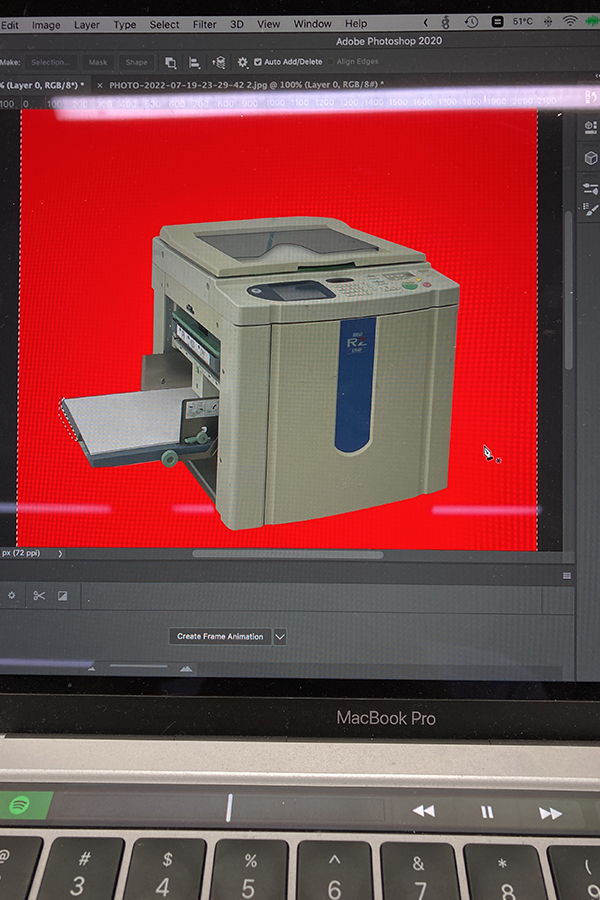The height and width of the screenshot is (900, 600).
Task: Open the Filter menu
Action: (204, 24)
